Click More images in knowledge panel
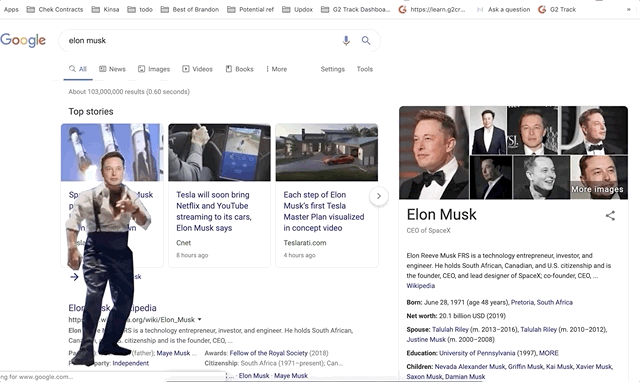 (x=597, y=189)
